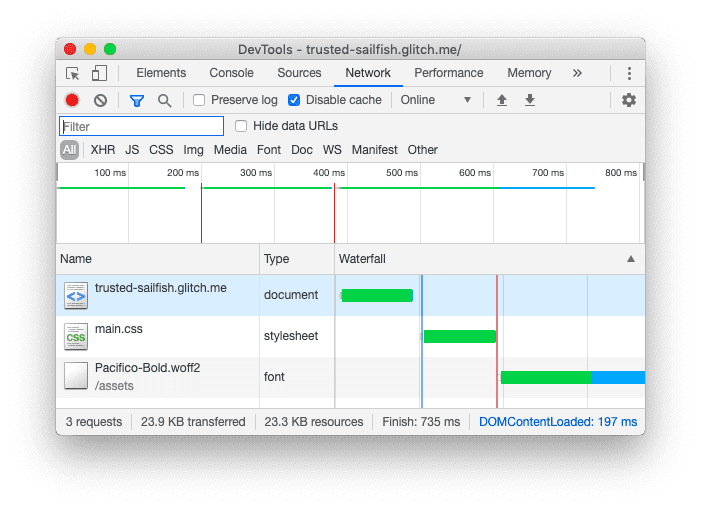The height and width of the screenshot is (509, 701).
Task: Clear the network log
Action: tap(100, 100)
